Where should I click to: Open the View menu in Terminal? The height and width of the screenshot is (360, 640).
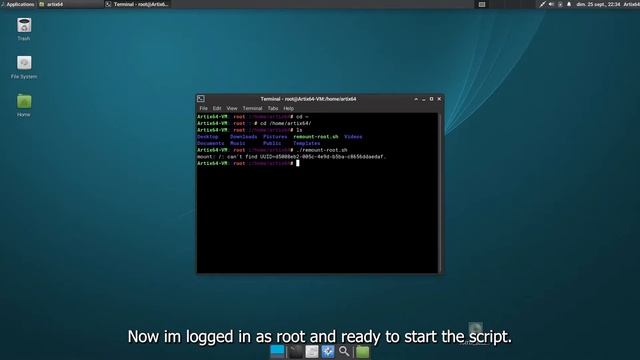pyautogui.click(x=232, y=108)
